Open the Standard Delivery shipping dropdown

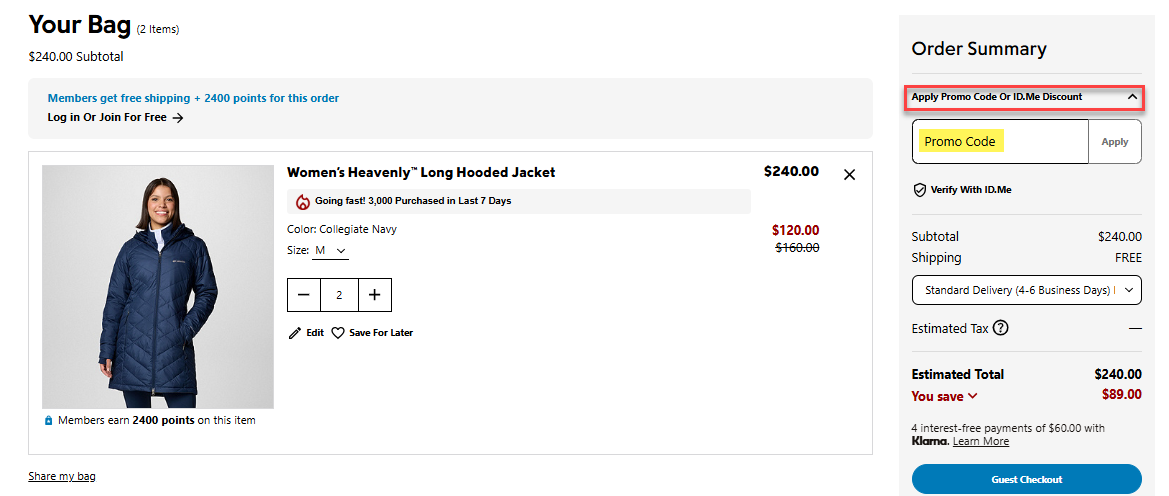point(1026,290)
